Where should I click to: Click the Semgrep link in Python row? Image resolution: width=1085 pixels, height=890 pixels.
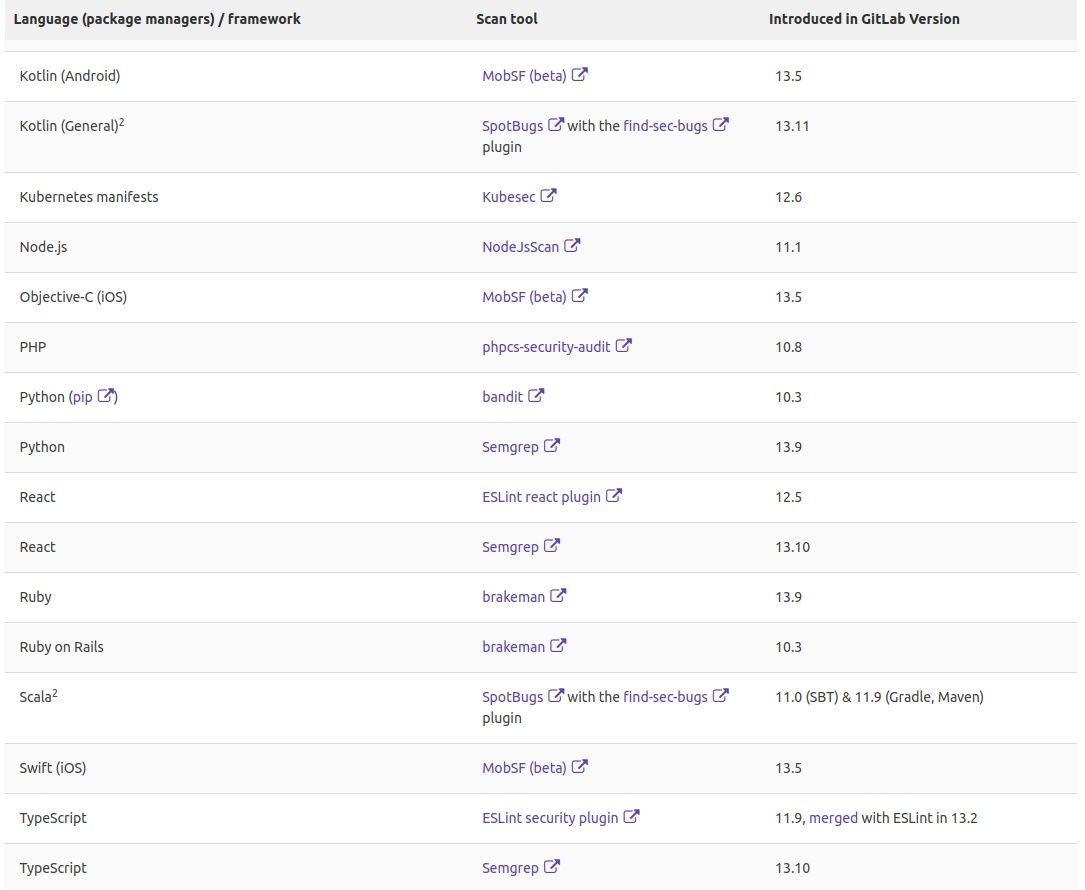(510, 447)
